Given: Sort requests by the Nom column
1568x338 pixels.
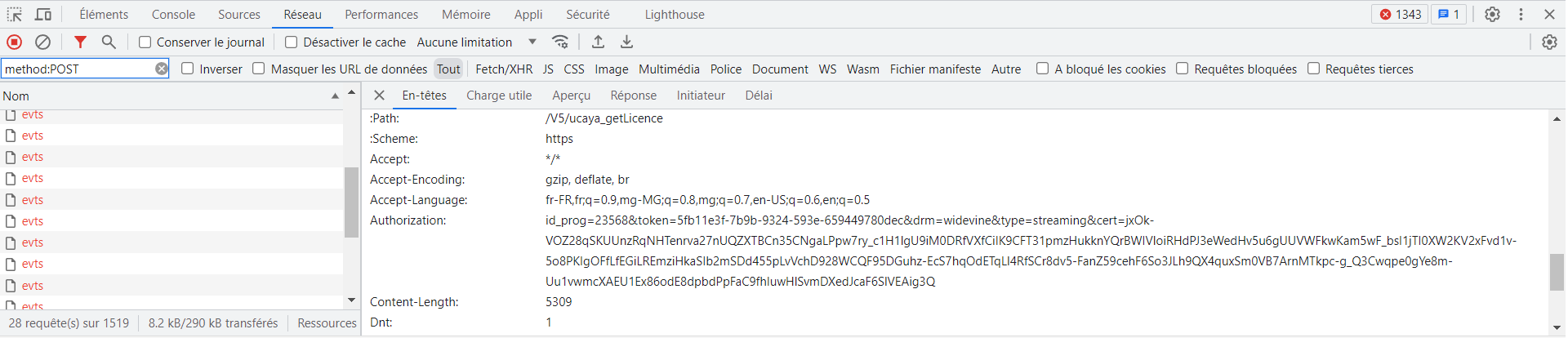Looking at the screenshot, I should [x=163, y=96].
